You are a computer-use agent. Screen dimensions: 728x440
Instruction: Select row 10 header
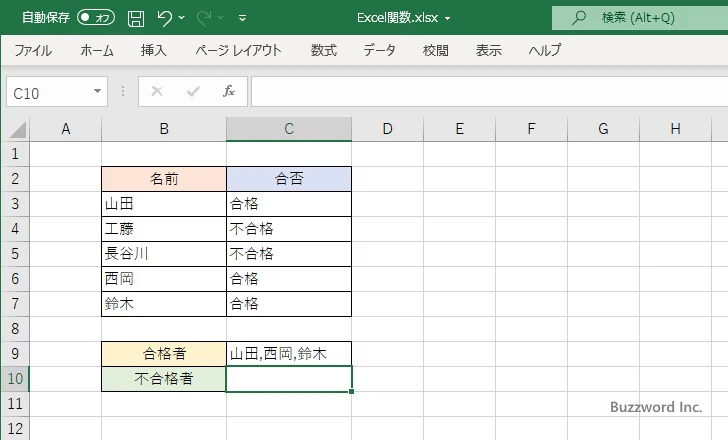pyautogui.click(x=15, y=379)
